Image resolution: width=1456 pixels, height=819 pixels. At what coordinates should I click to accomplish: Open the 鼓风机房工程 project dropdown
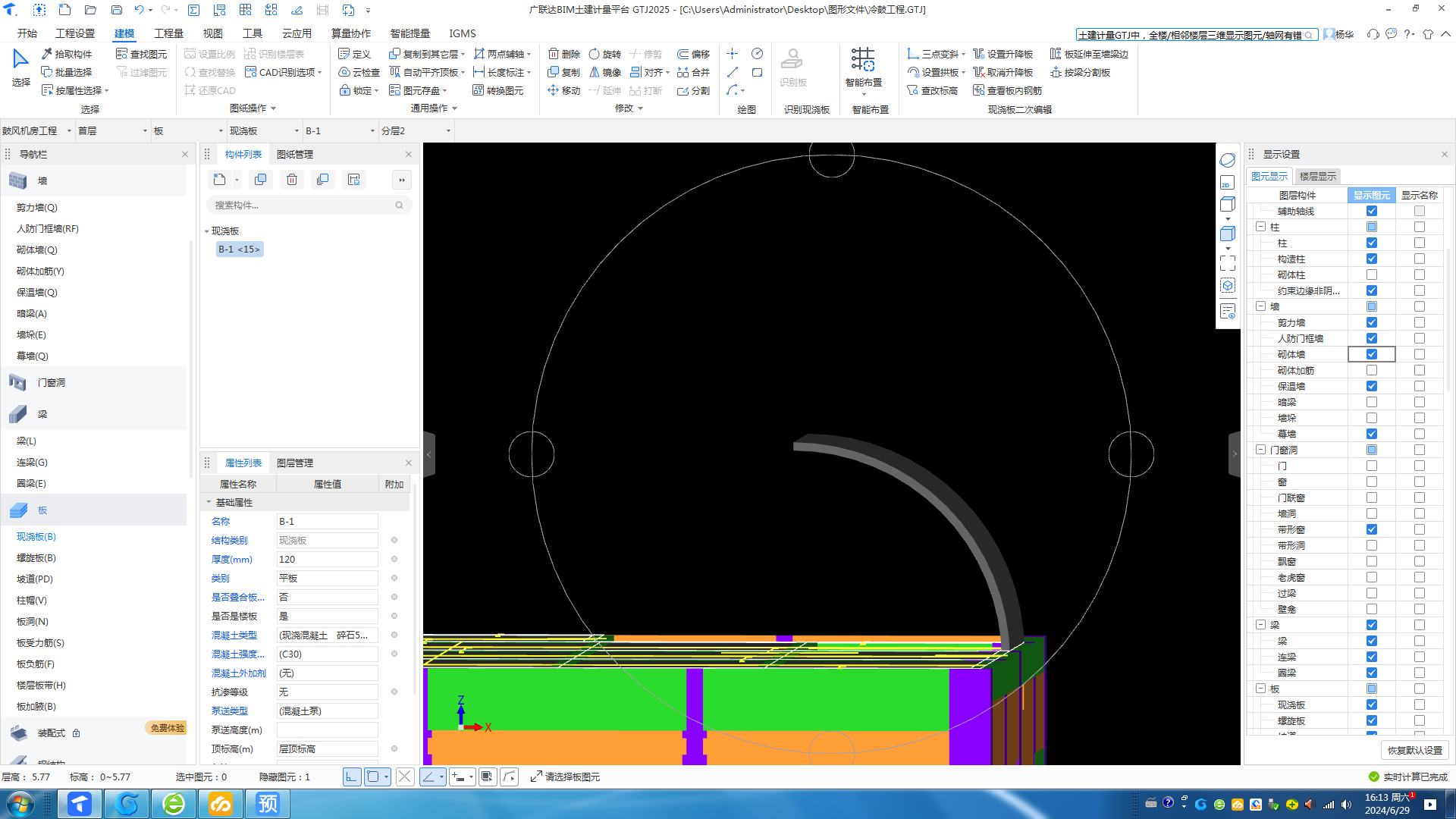point(37,130)
